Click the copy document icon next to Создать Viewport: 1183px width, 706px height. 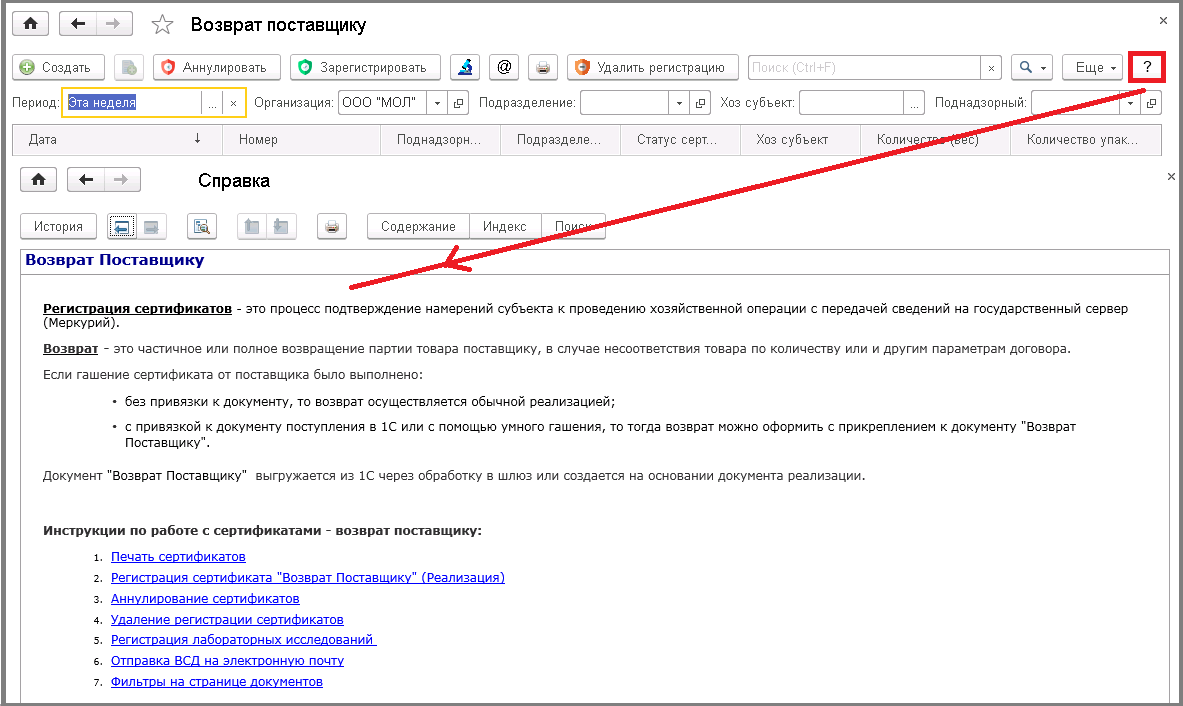(129, 67)
